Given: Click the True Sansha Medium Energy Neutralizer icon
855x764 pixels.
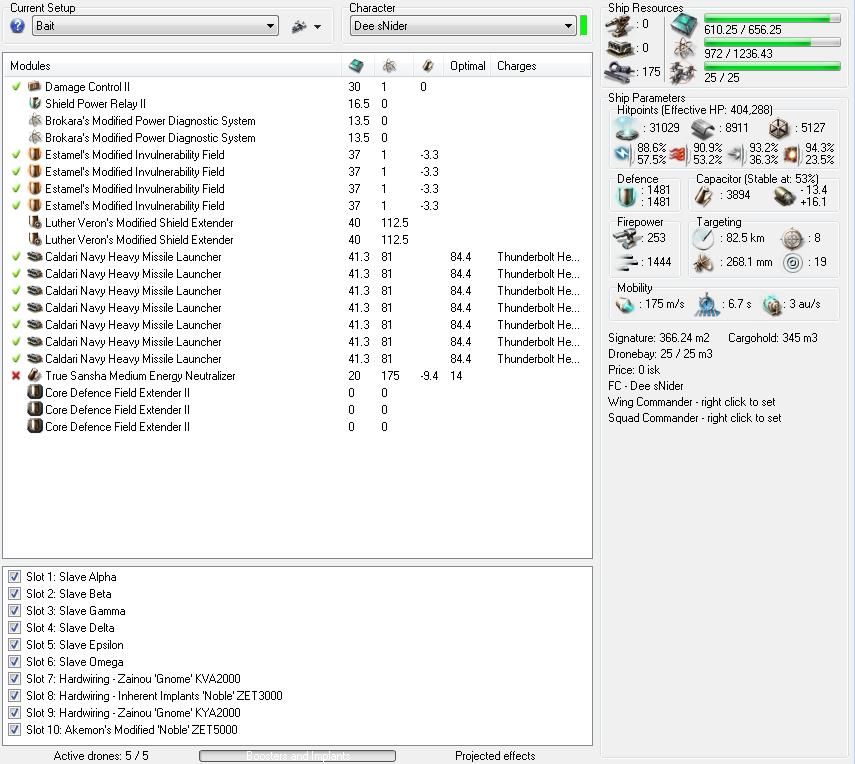Looking at the screenshot, I should [35, 376].
